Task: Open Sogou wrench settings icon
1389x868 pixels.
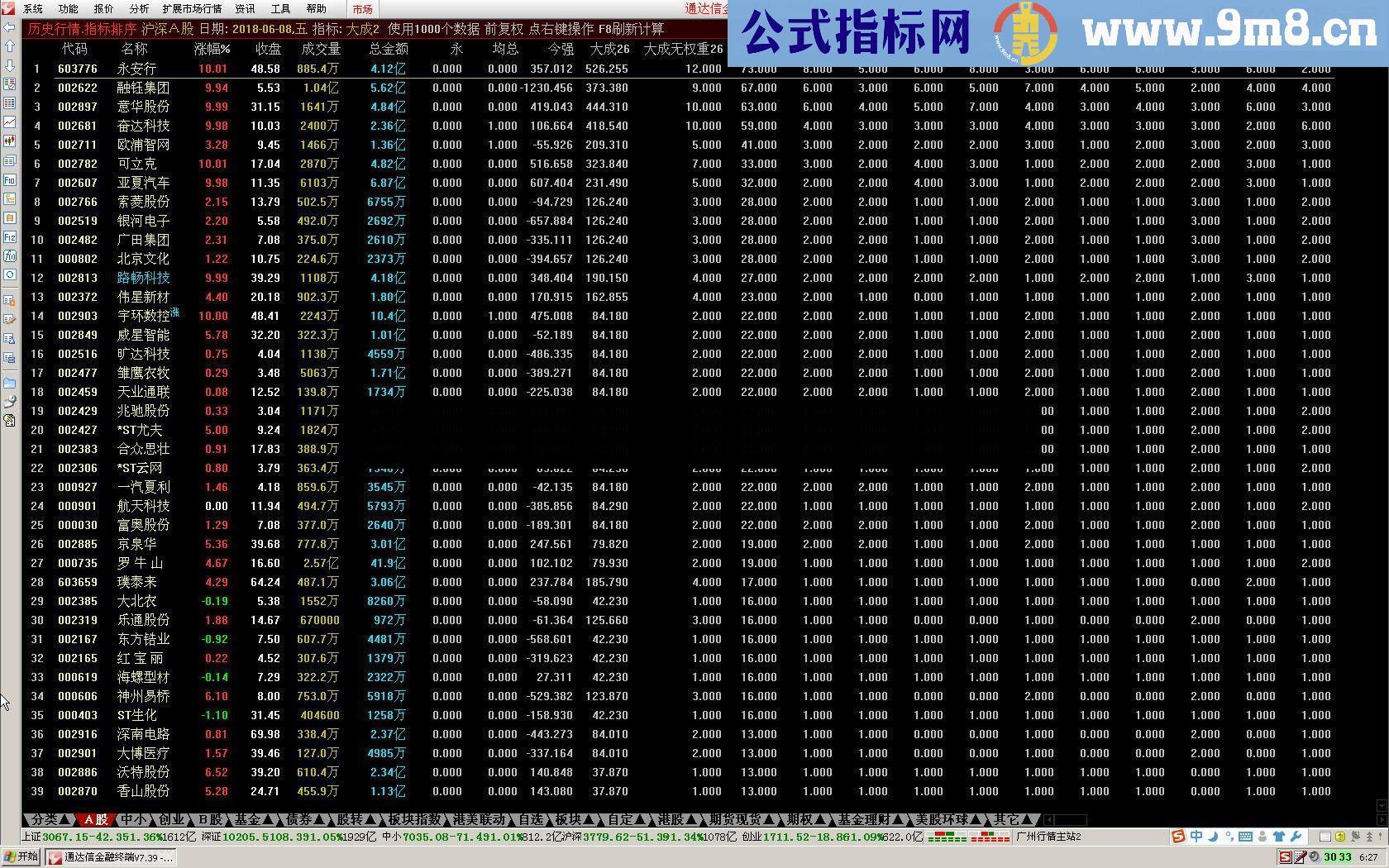Action: coord(1296,837)
